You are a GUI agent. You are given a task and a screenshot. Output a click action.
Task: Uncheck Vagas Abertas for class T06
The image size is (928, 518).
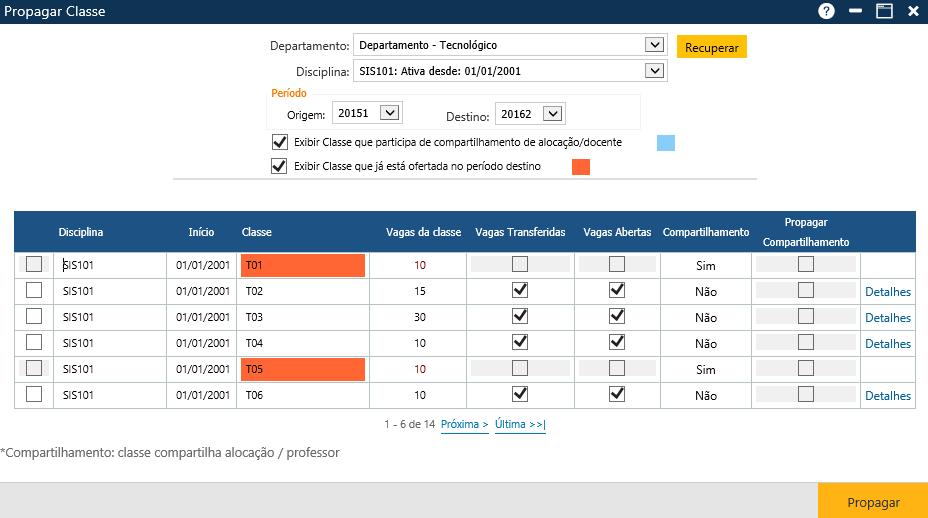point(617,394)
